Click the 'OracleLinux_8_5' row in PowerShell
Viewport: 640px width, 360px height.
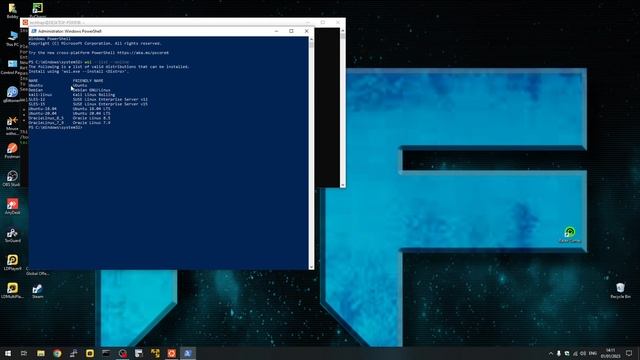pos(69,118)
